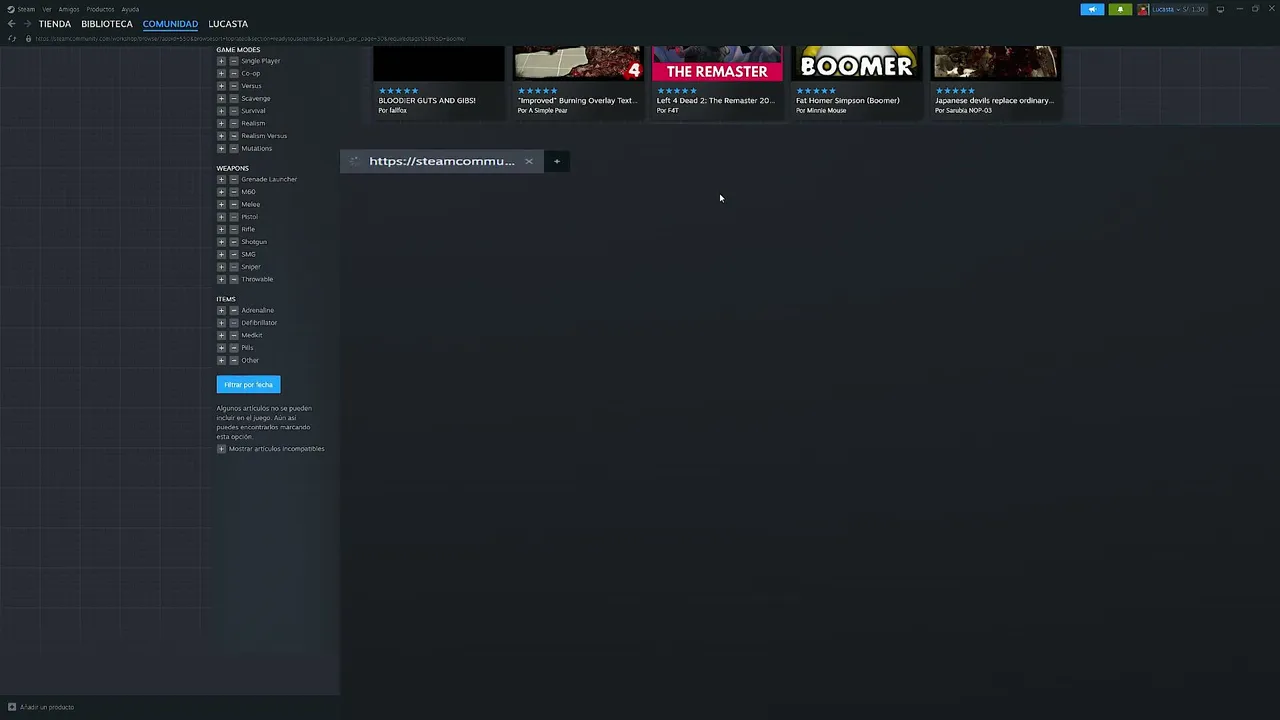This screenshot has height=720, width=1280.
Task: Click the workshop URL address bar
Action: [250, 39]
